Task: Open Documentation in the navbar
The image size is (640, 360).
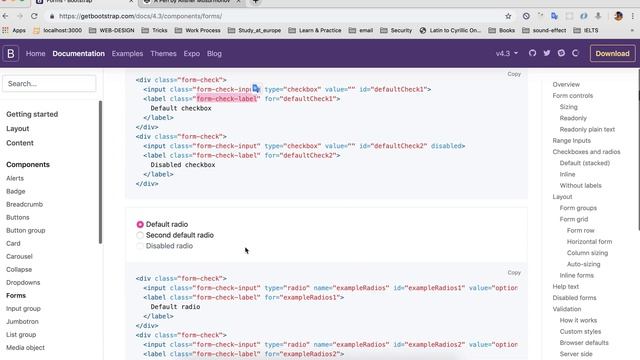Action: [x=78, y=53]
